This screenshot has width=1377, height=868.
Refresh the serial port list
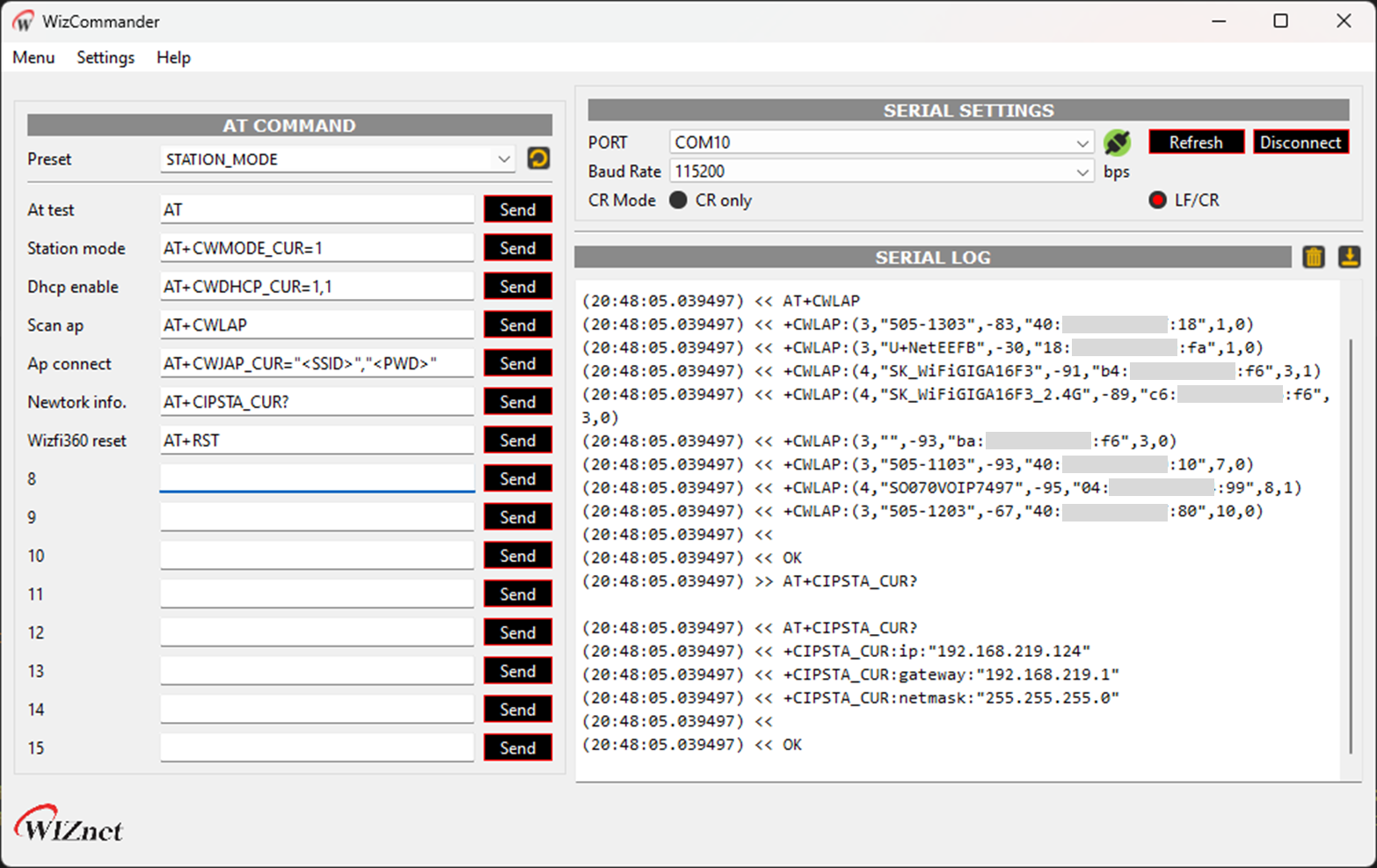(x=1196, y=142)
